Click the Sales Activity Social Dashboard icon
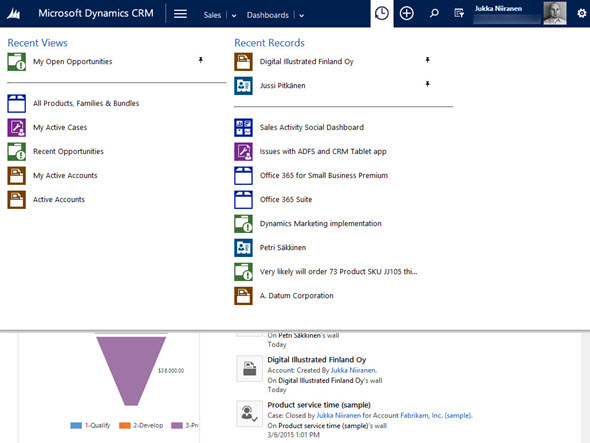The image size is (590, 443). (243, 128)
